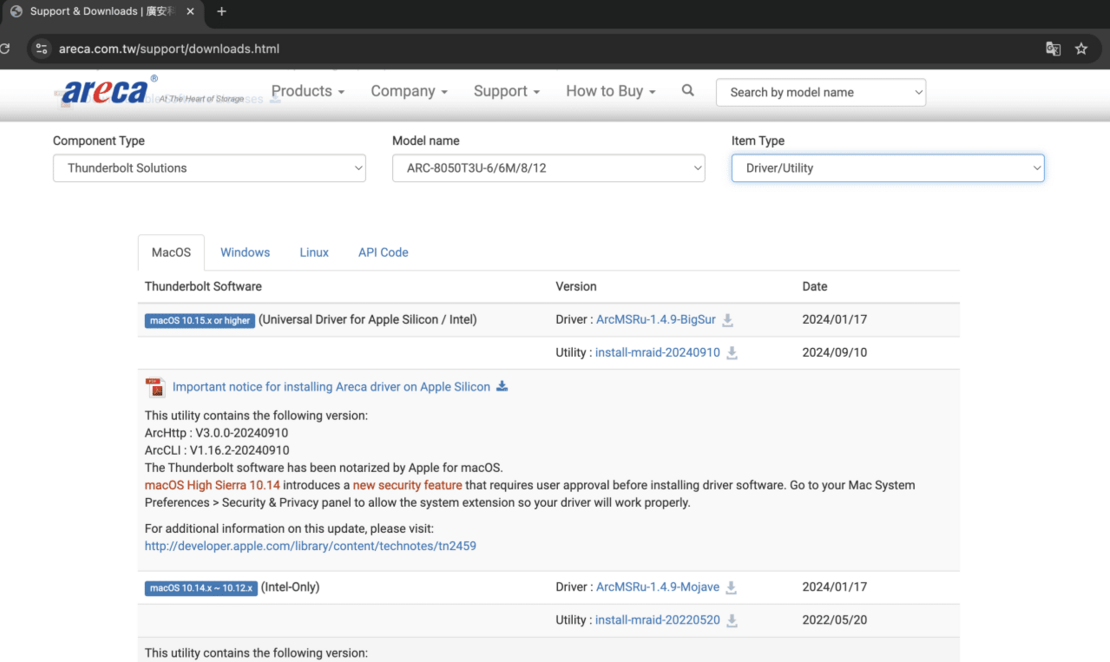Click the browser address bar URL
Viewport: 1110px width, 662px height.
pyautogui.click(x=169, y=49)
